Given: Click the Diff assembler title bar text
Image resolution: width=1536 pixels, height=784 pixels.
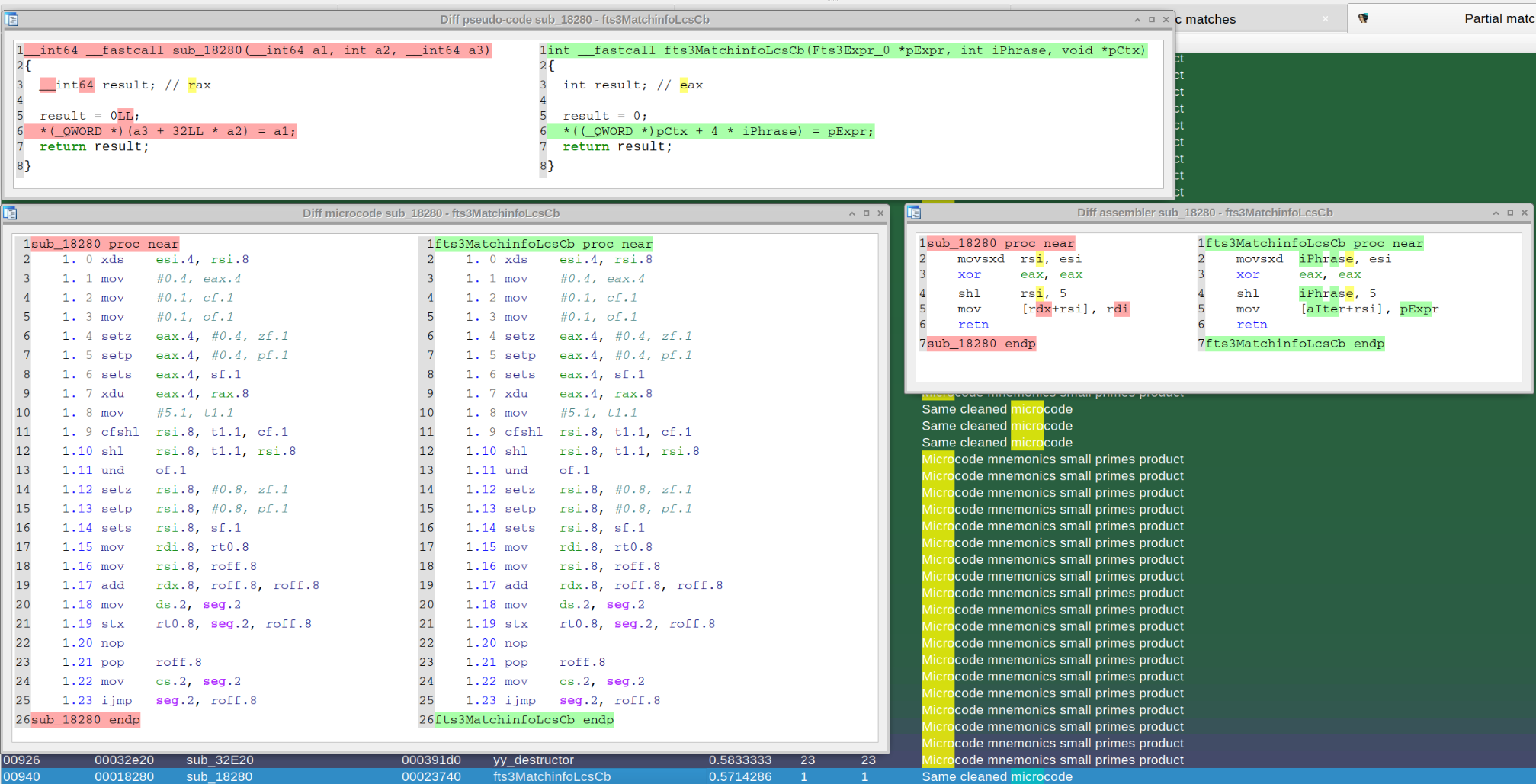Looking at the screenshot, I should pos(1204,213).
